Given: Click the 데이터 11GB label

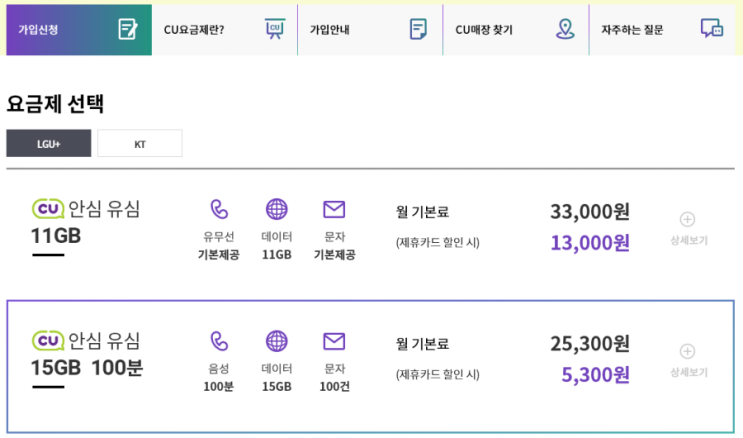Looking at the screenshot, I should click(277, 246).
